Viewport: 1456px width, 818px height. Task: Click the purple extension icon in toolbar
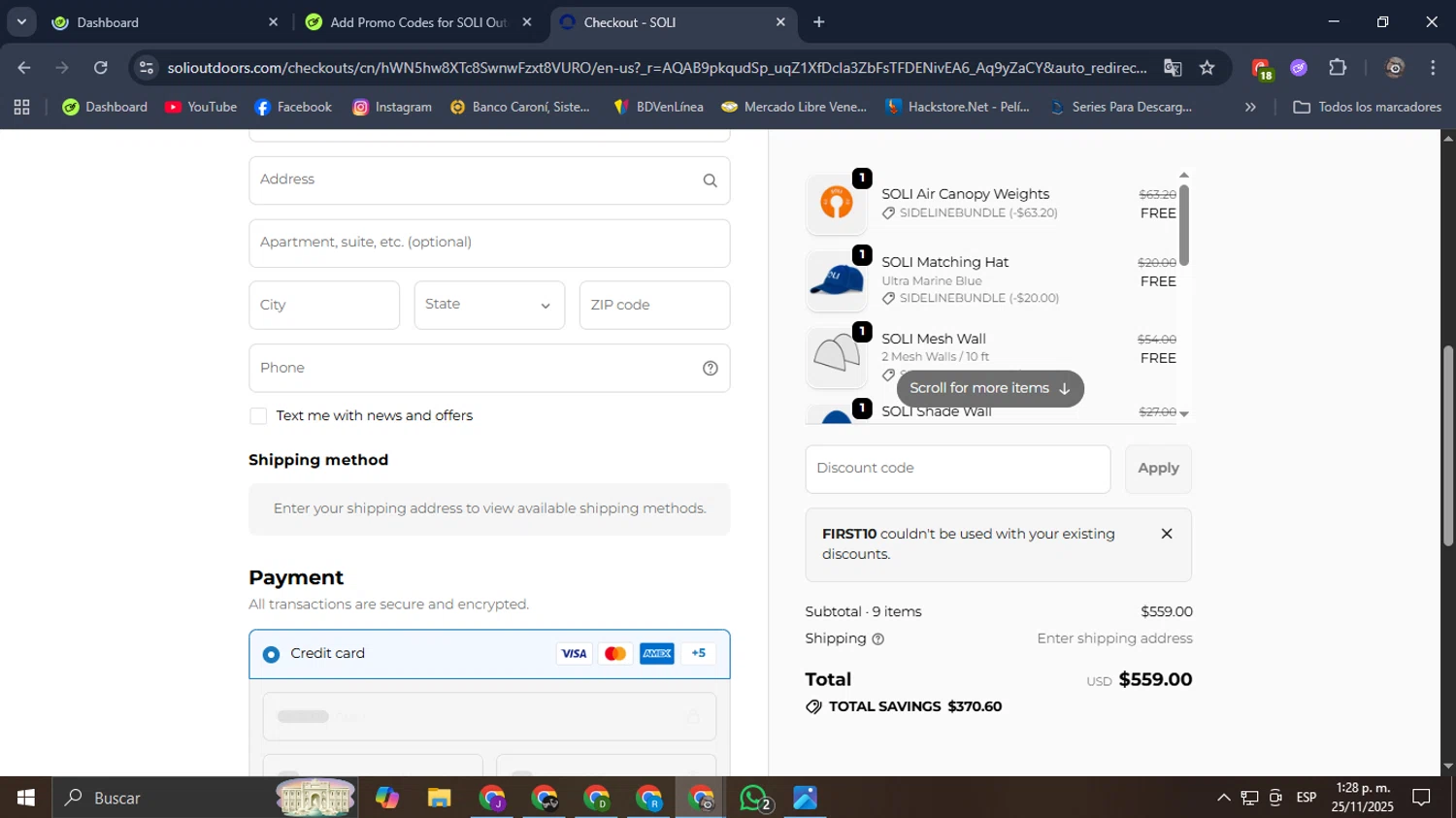tap(1299, 68)
